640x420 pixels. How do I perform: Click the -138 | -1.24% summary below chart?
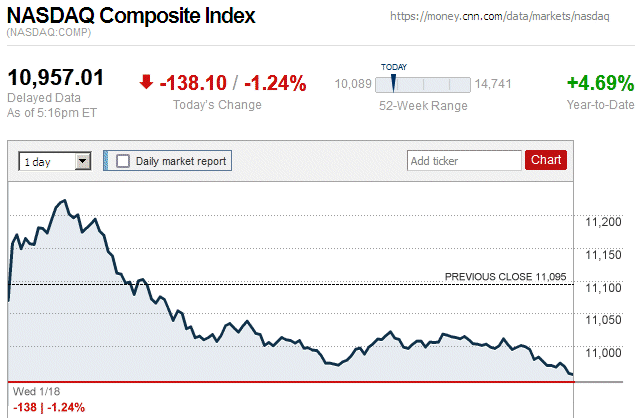click(48, 407)
